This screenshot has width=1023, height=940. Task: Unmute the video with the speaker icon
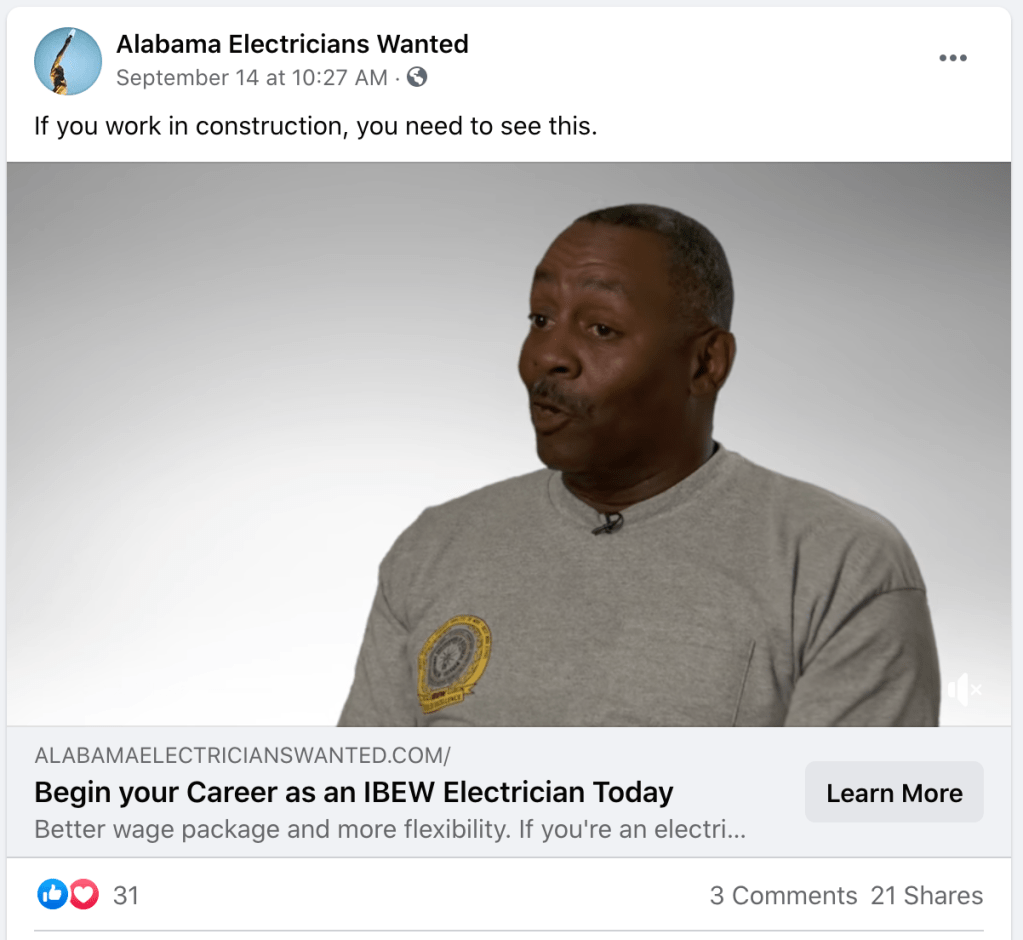click(x=965, y=689)
